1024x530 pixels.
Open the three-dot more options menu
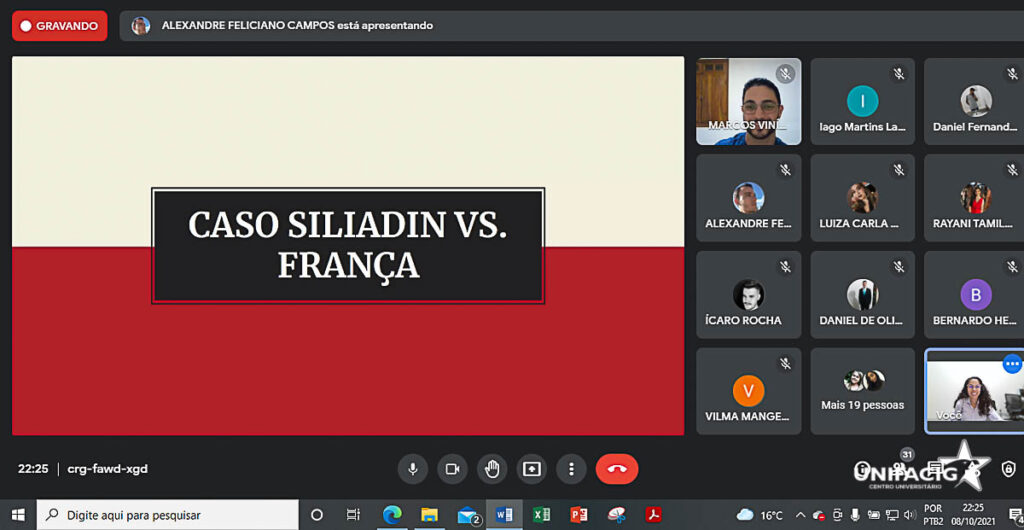[x=571, y=468]
